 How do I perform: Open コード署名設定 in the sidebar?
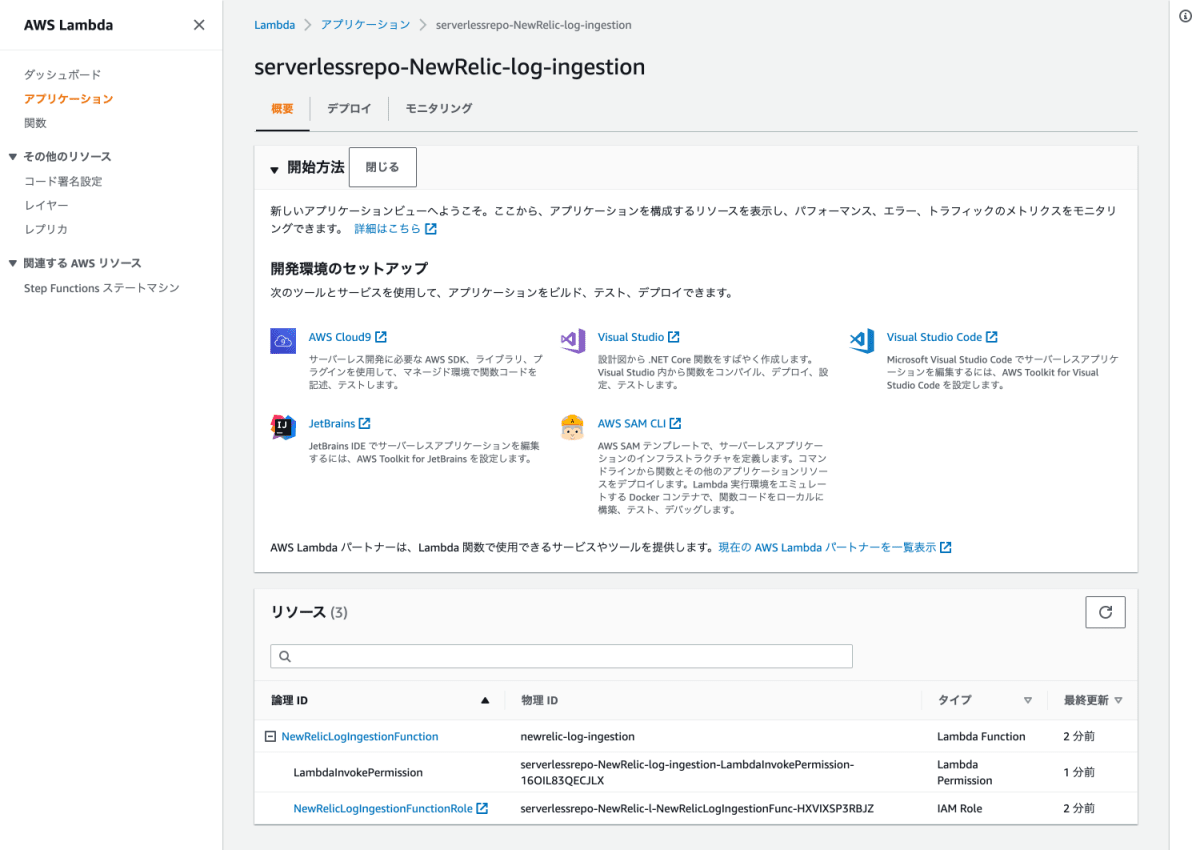63,181
